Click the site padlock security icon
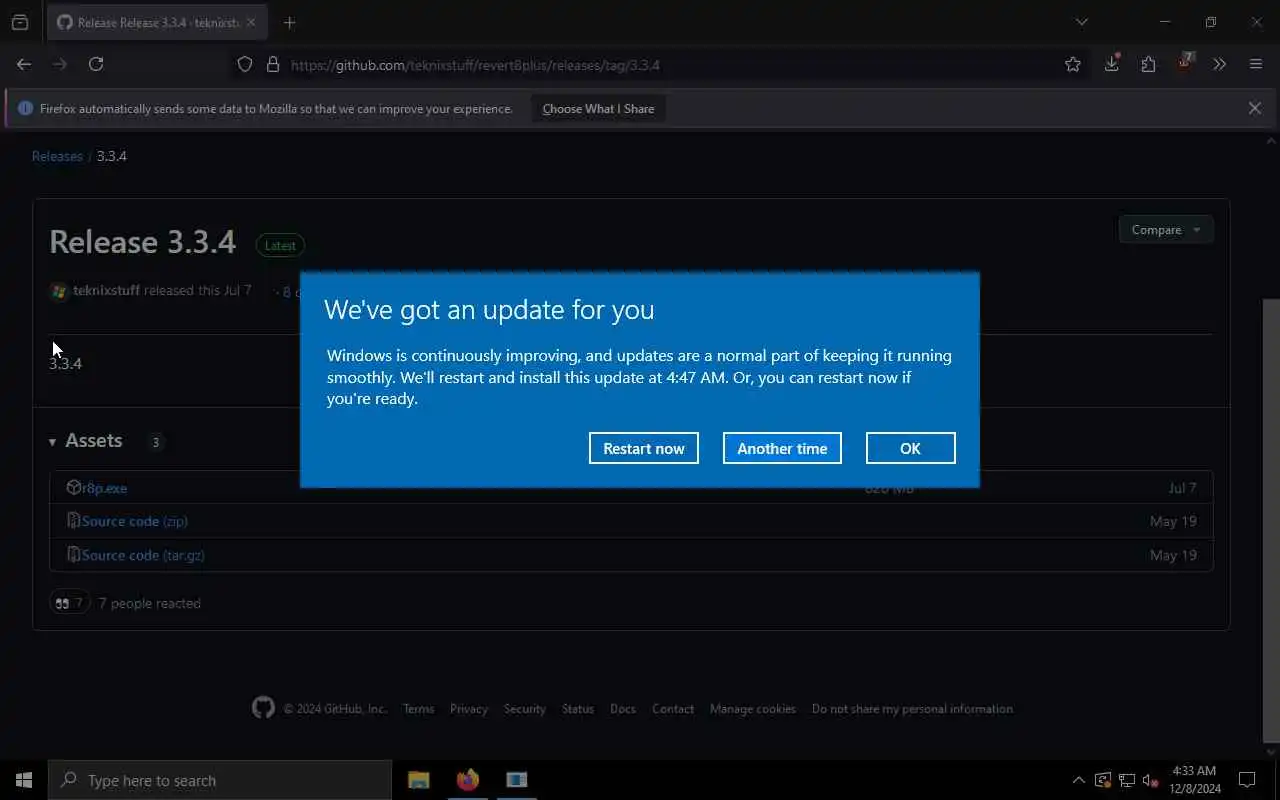The width and height of the screenshot is (1280, 800). coord(272,64)
